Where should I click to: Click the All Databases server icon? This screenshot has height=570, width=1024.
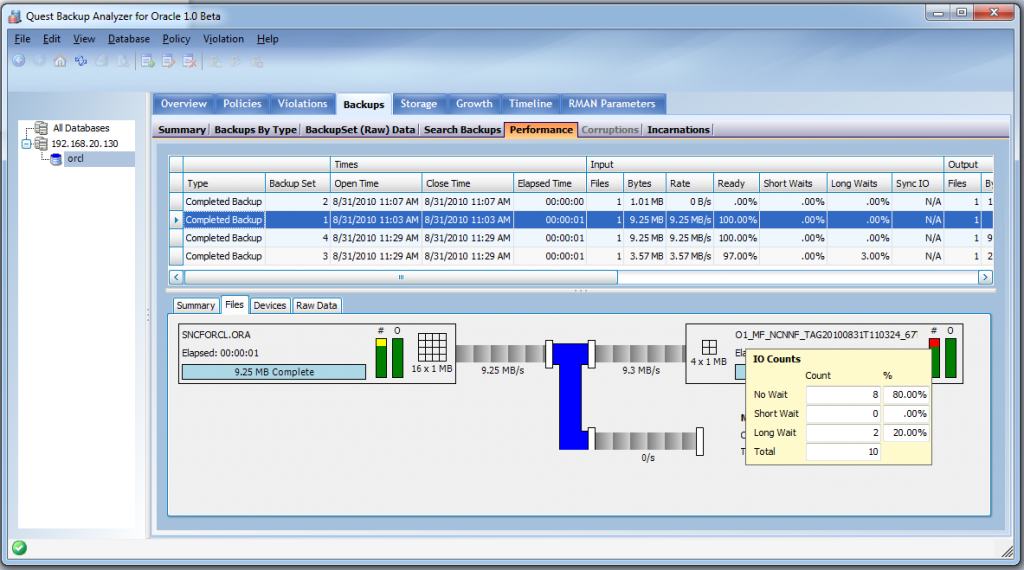coord(41,127)
